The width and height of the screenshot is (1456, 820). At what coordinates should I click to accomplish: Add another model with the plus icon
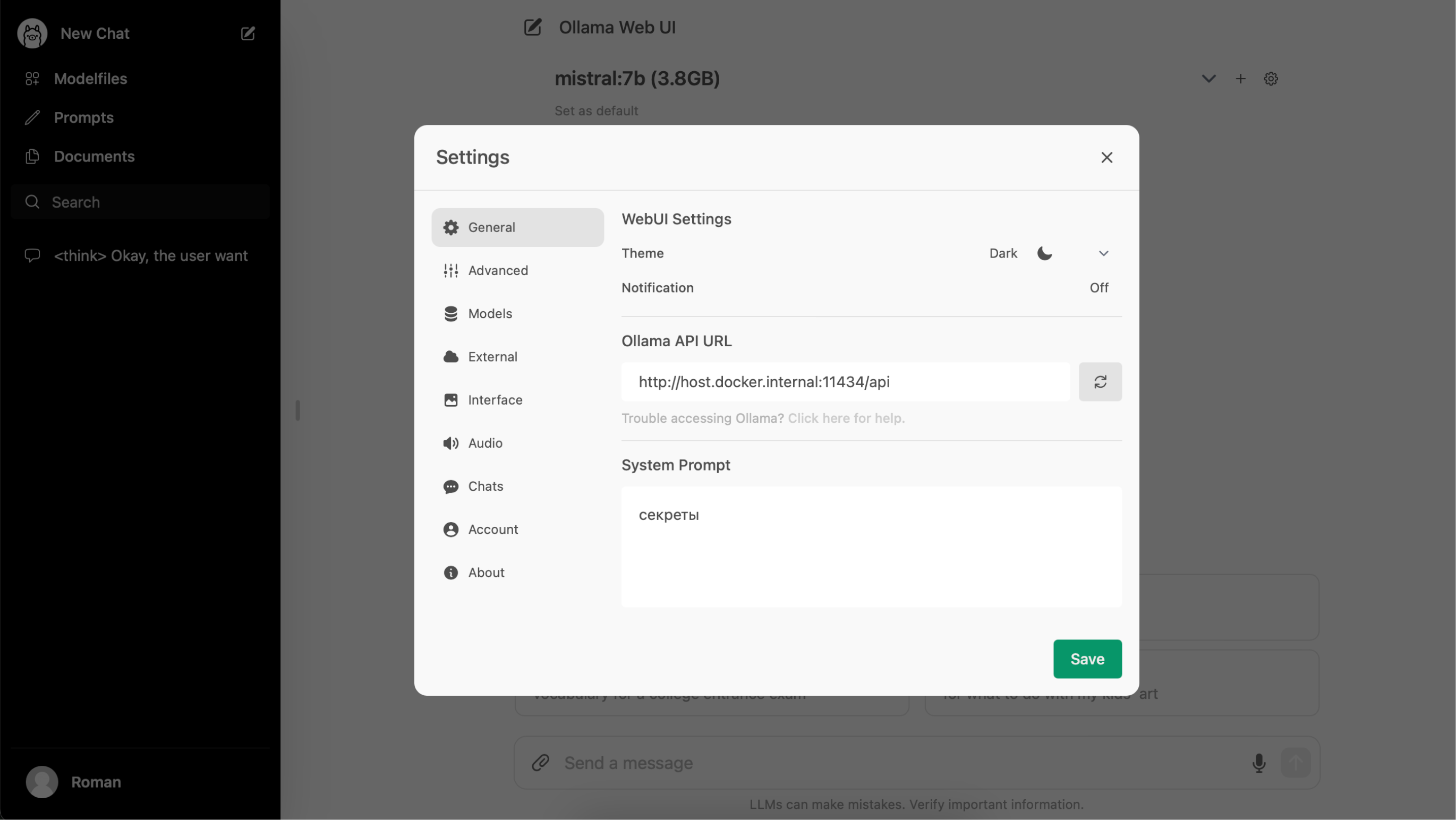click(x=1241, y=79)
